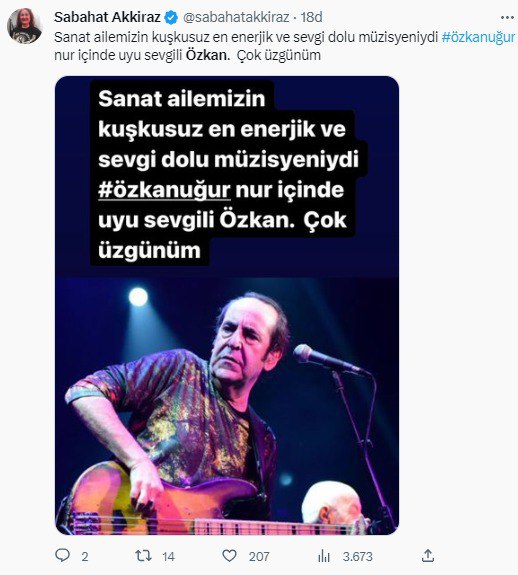Click the like count 207
This screenshot has height=575, width=518.
coord(259,557)
